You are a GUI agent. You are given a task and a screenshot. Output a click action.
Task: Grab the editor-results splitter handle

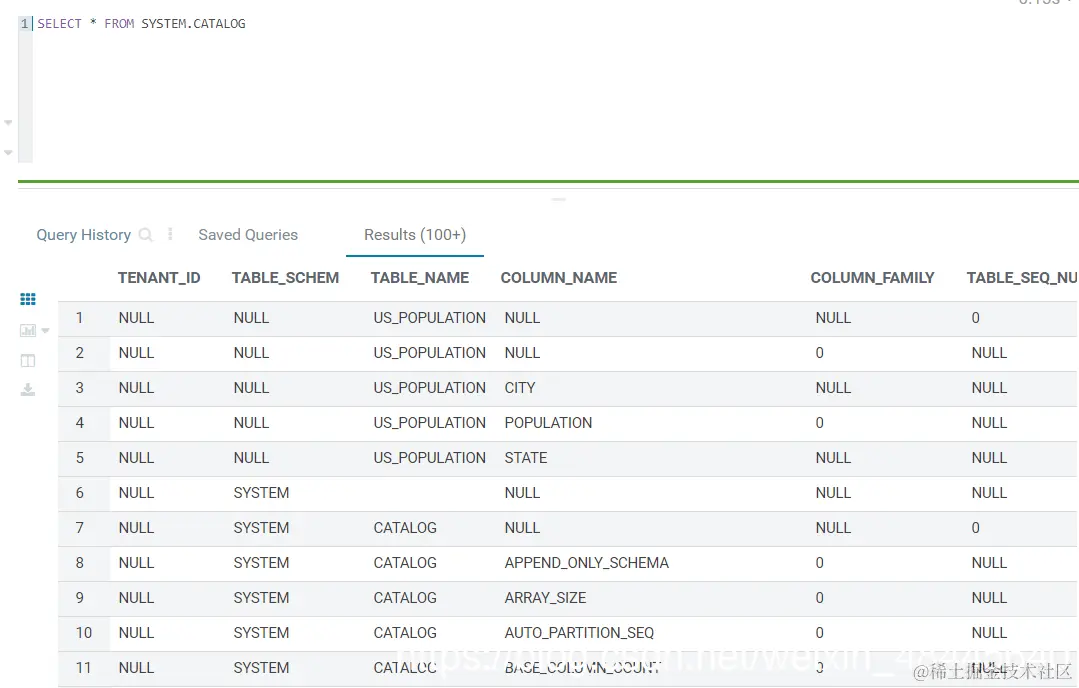(x=559, y=200)
